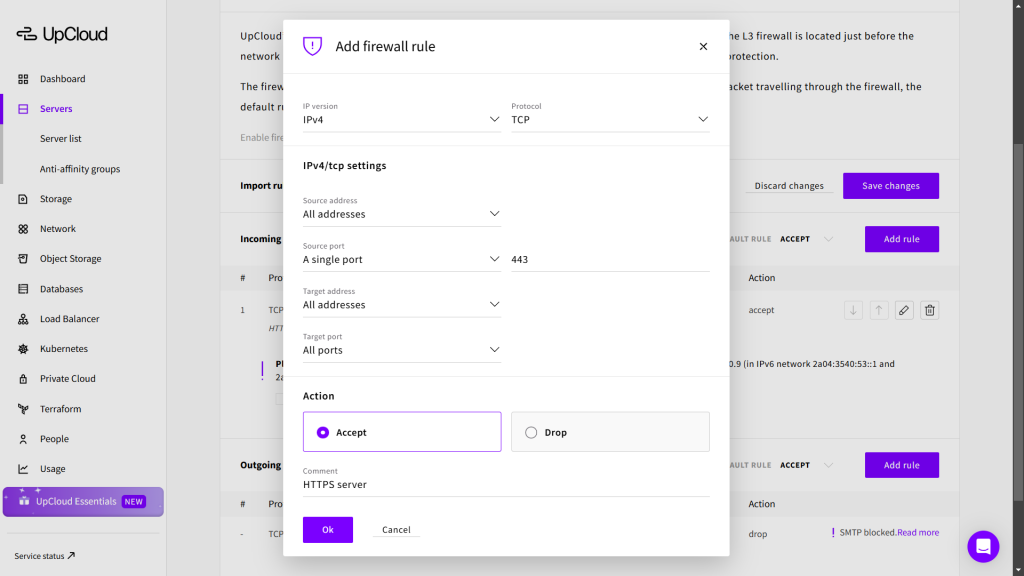Screen dimensions: 1024x576
Task: Click the Usage chart icon
Action: 23,469
